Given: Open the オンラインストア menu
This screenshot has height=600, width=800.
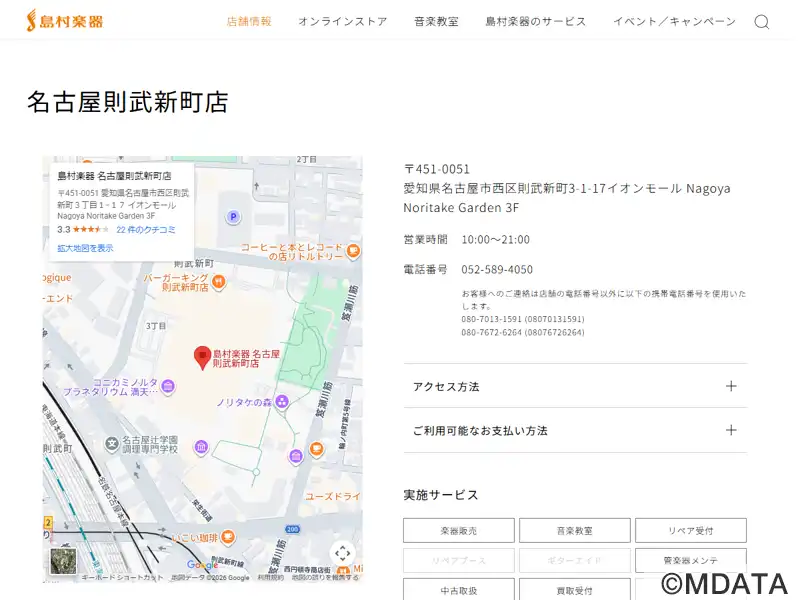Looking at the screenshot, I should [x=342, y=21].
